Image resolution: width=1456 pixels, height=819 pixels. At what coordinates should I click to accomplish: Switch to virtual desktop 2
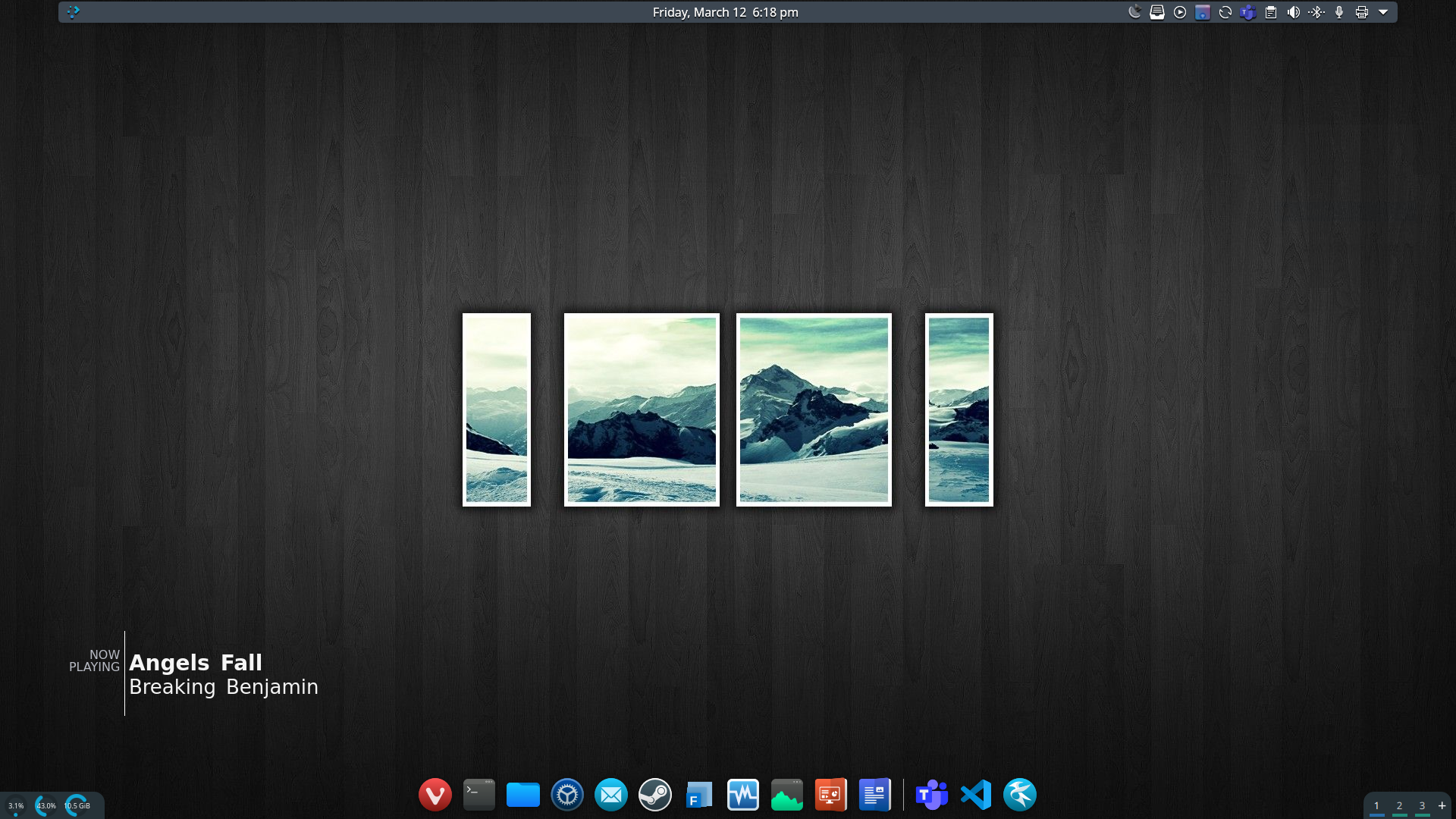(x=1399, y=806)
